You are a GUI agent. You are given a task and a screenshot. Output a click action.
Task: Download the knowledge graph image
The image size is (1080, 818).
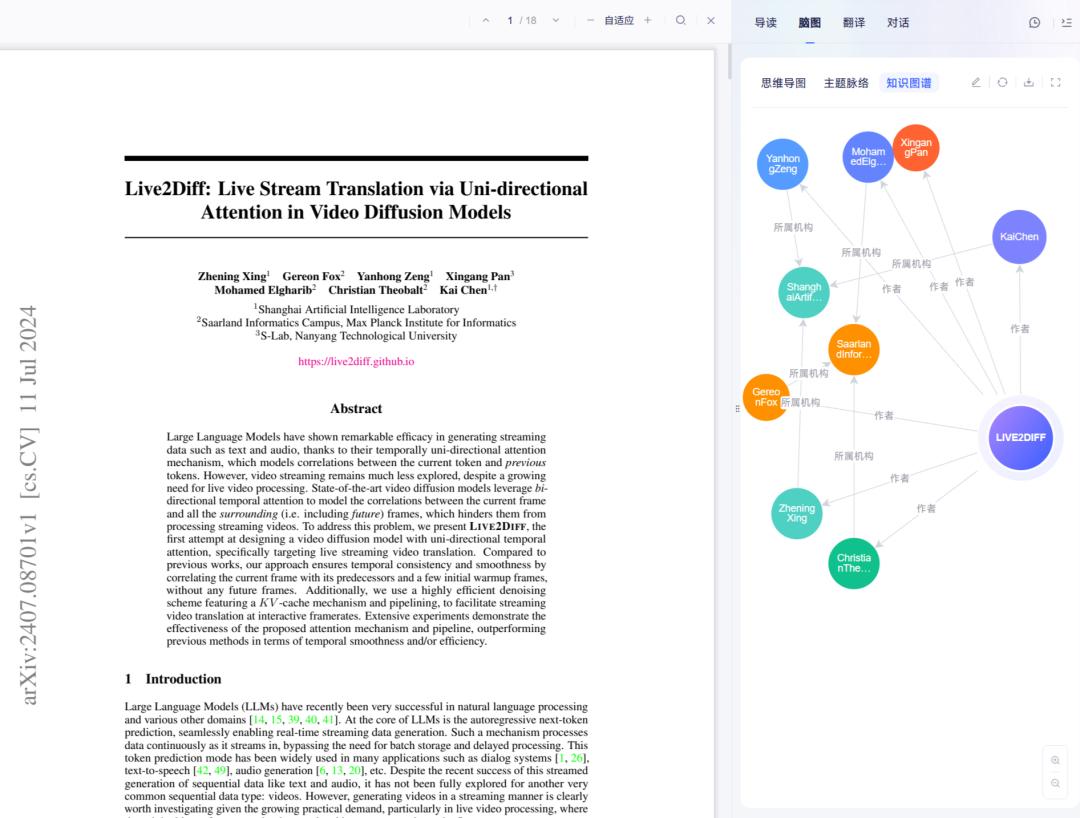(1028, 83)
